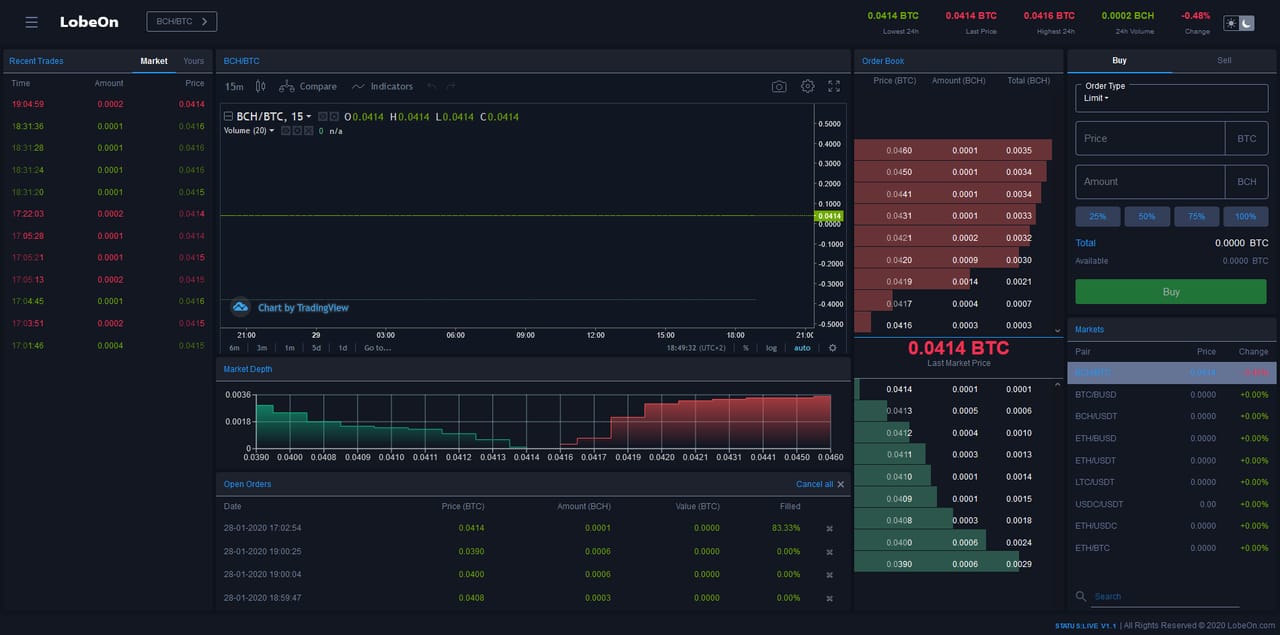Select the Sell order tab
The height and width of the screenshot is (635, 1280).
pyautogui.click(x=1224, y=61)
